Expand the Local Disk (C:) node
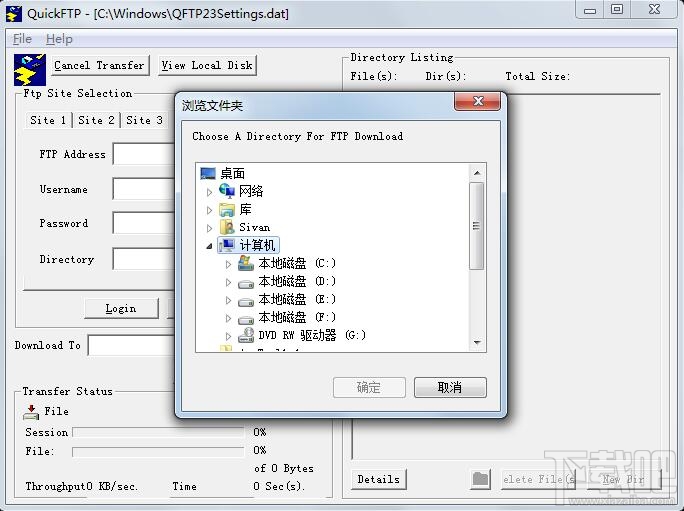The width and height of the screenshot is (684, 511). point(228,264)
